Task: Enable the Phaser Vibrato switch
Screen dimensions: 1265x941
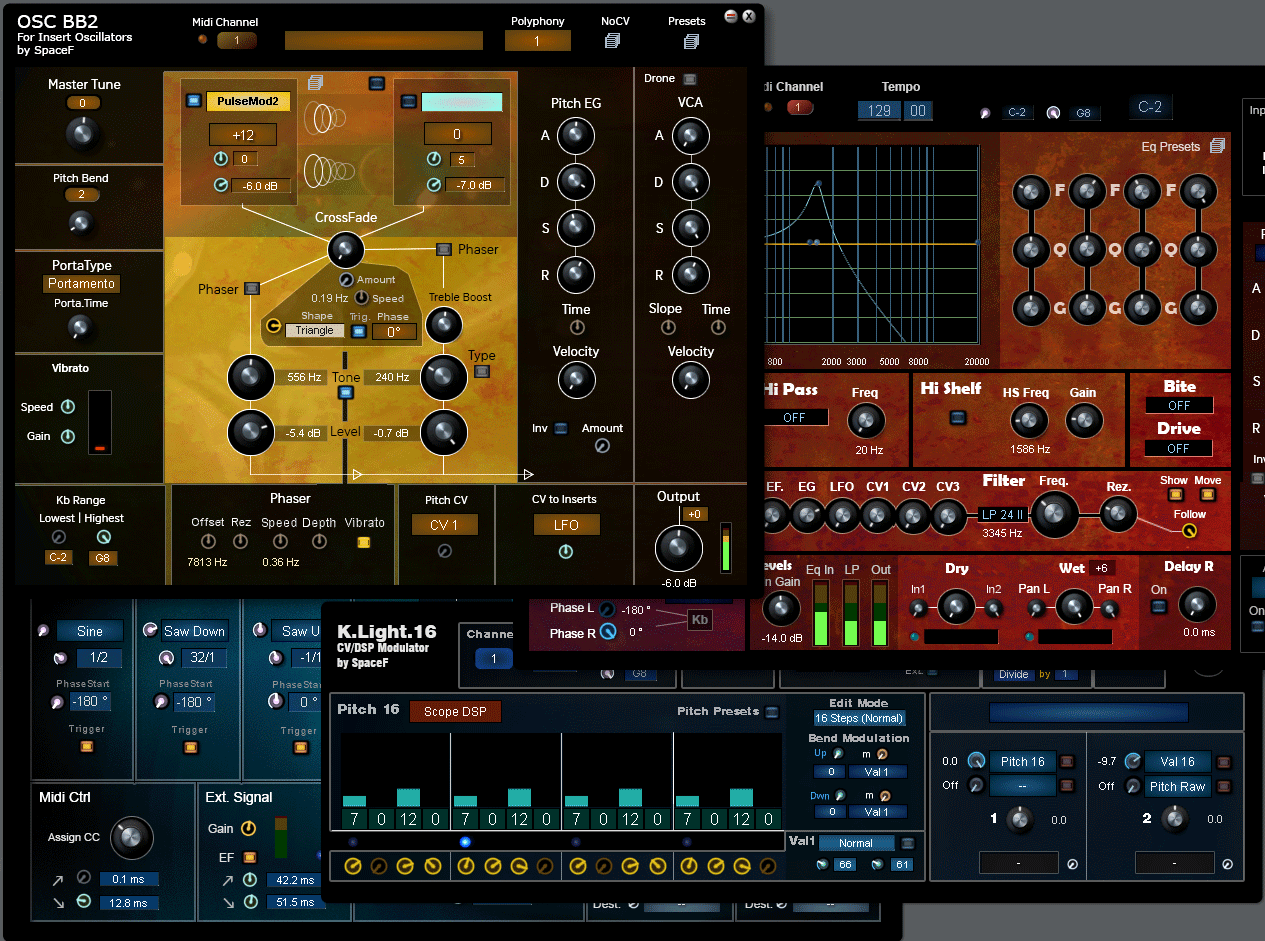Action: coord(364,542)
